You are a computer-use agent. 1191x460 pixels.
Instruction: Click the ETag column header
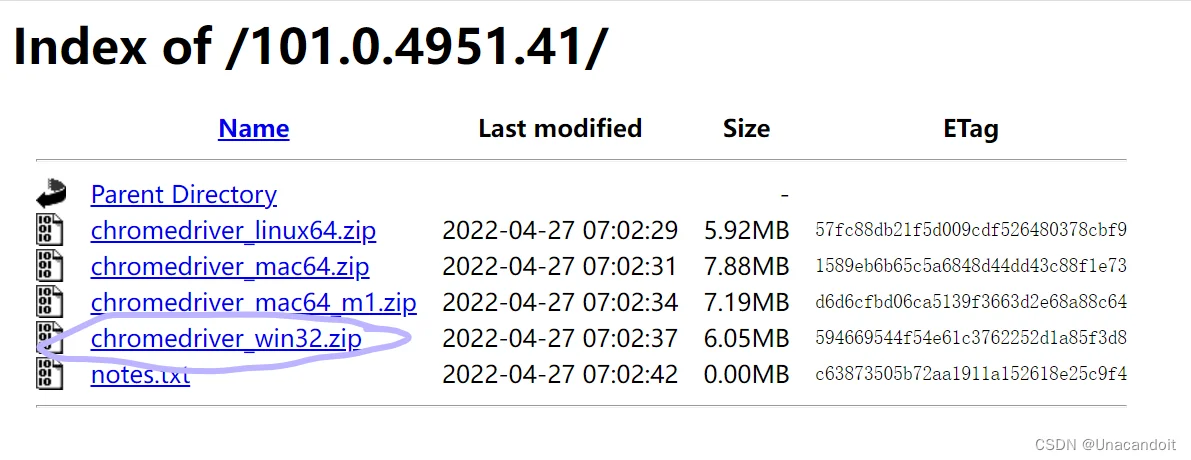pyautogui.click(x=971, y=130)
